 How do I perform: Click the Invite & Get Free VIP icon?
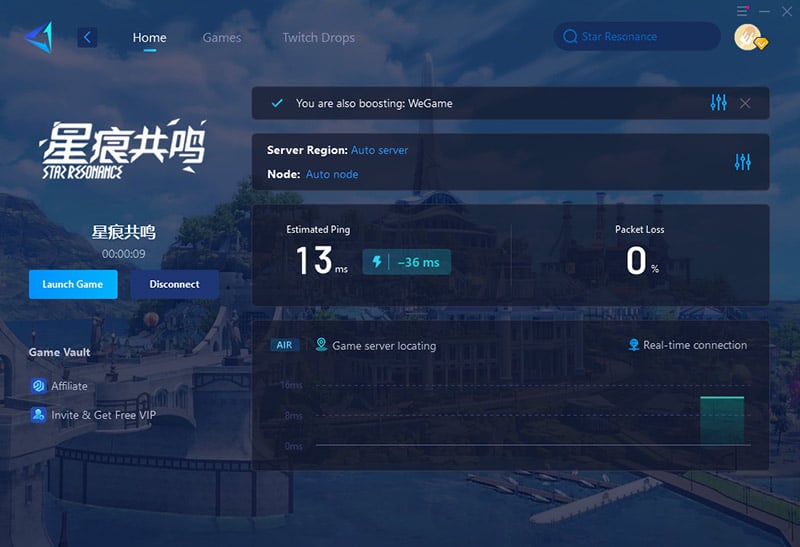click(38, 414)
